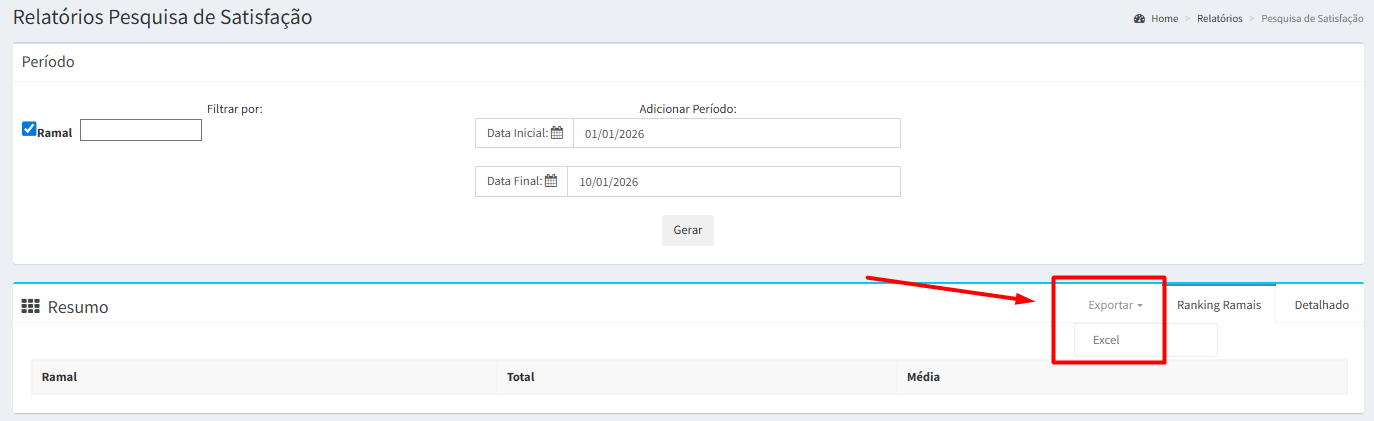Viewport: 1374px width, 421px height.
Task: Choose Excel from the export menu
Action: pos(1106,340)
